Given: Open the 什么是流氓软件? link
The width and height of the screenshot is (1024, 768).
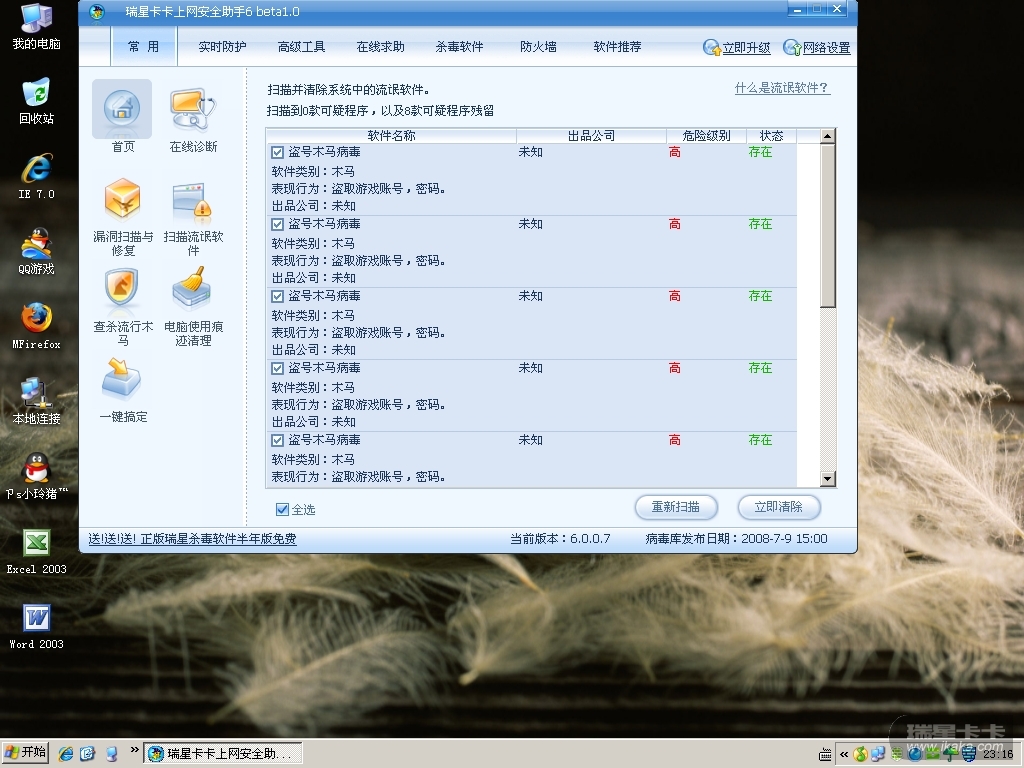Looking at the screenshot, I should [x=782, y=88].
